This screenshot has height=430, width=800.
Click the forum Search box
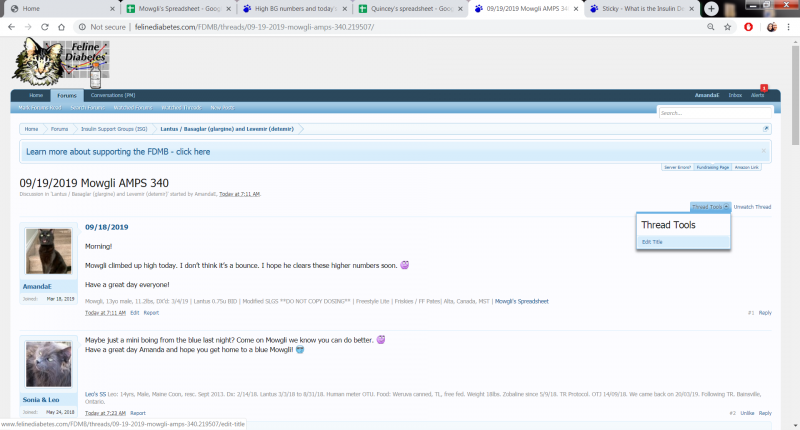(x=713, y=113)
